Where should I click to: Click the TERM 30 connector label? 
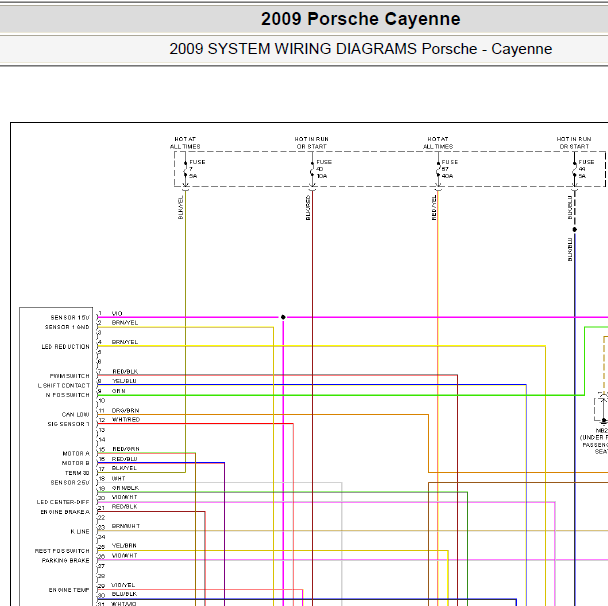coord(77,473)
